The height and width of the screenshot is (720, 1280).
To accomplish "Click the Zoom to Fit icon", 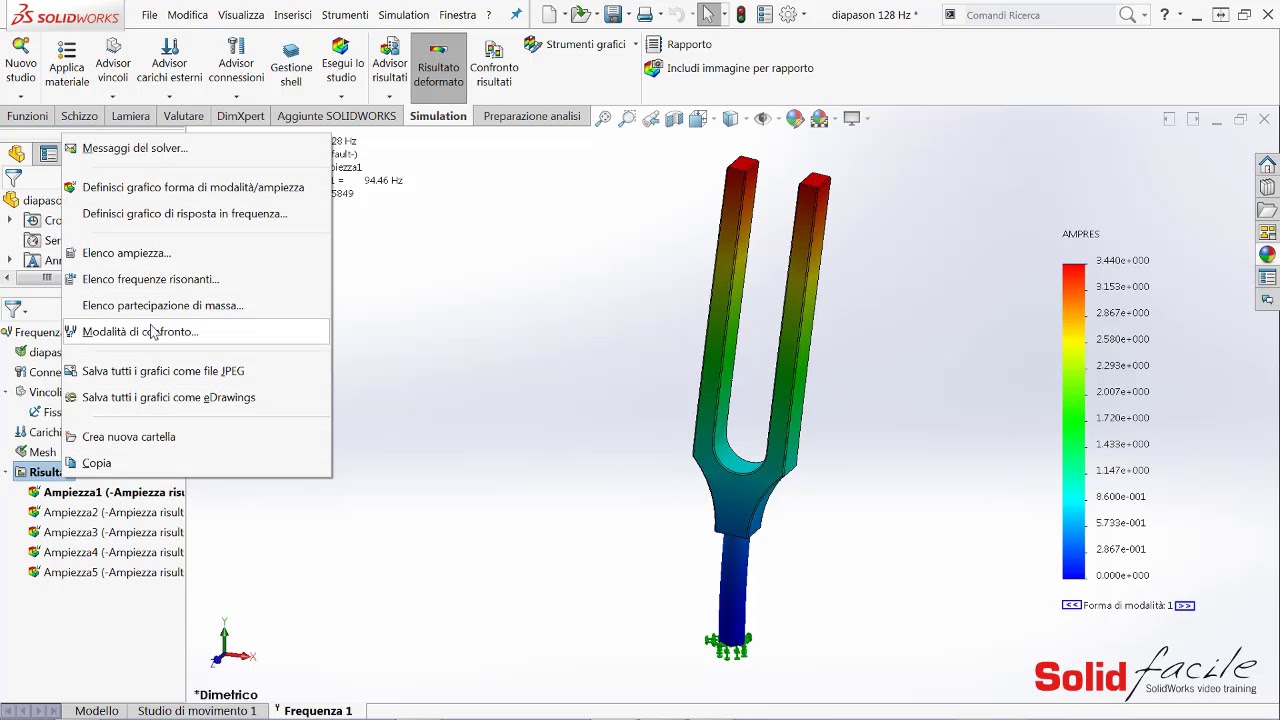I will (x=603, y=118).
